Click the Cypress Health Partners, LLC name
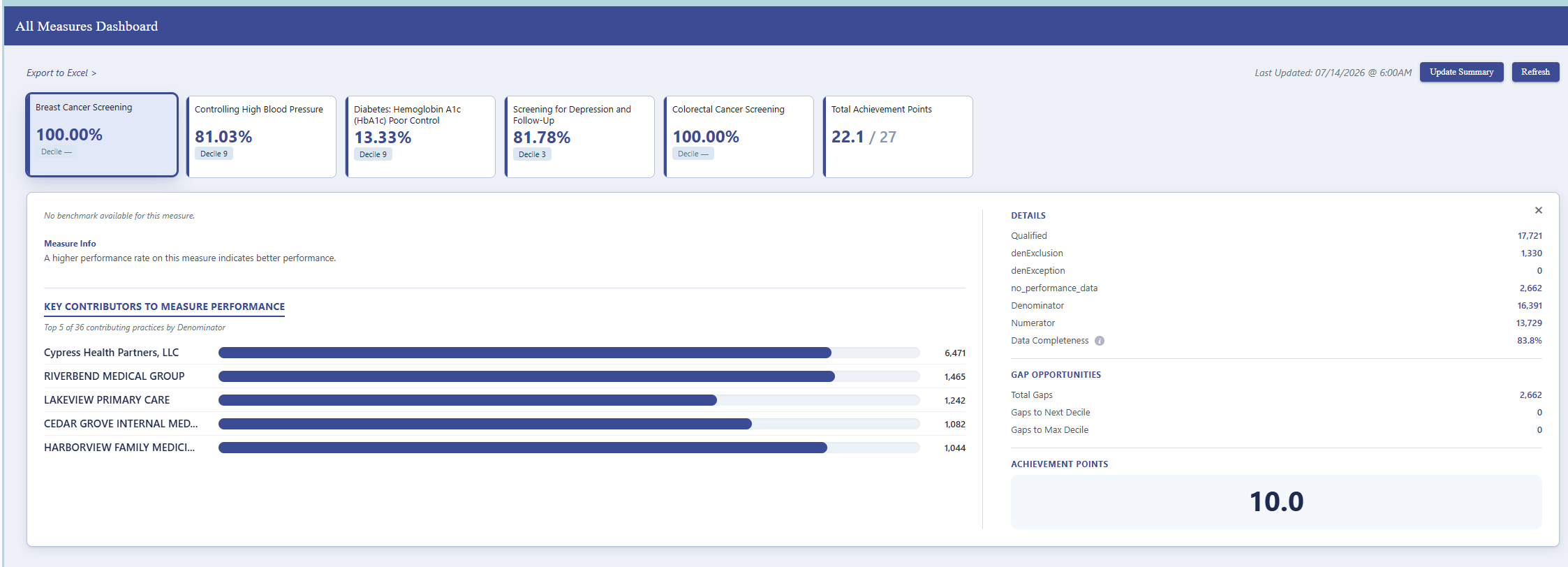 point(111,353)
